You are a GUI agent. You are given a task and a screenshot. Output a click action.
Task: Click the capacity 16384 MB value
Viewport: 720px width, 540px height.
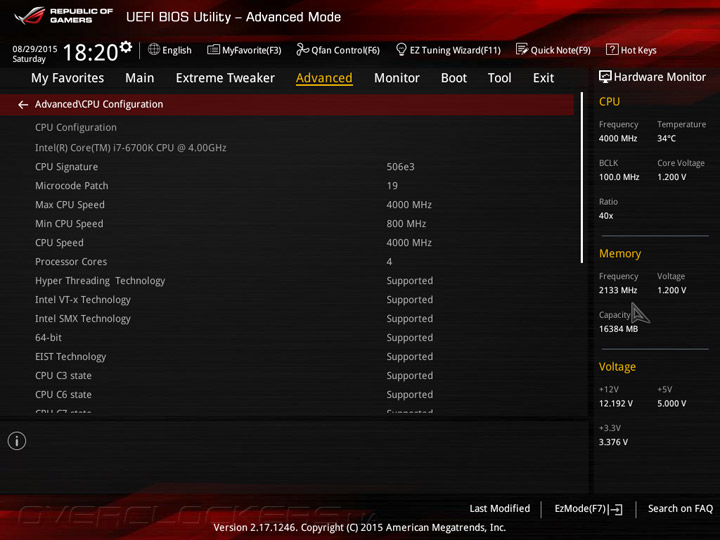pos(619,329)
